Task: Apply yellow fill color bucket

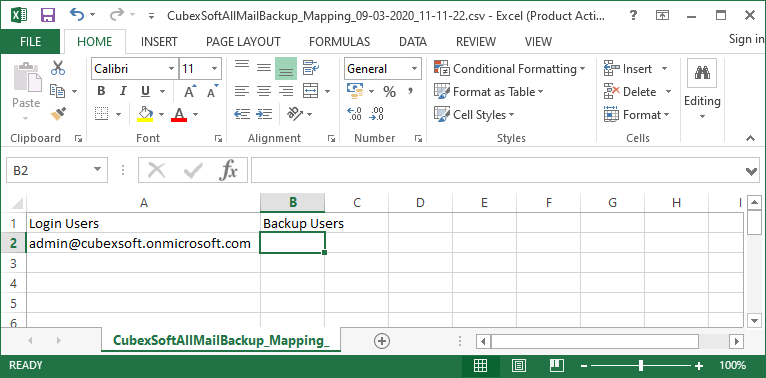Action: pos(145,114)
